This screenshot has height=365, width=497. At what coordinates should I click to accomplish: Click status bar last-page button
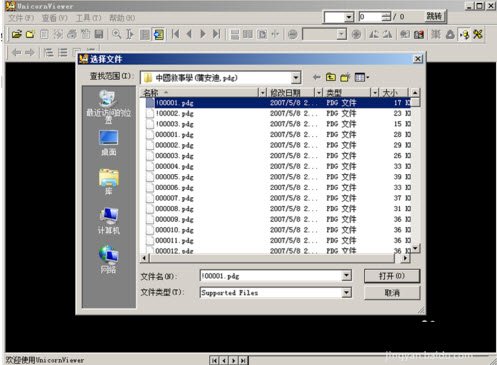(244, 360)
